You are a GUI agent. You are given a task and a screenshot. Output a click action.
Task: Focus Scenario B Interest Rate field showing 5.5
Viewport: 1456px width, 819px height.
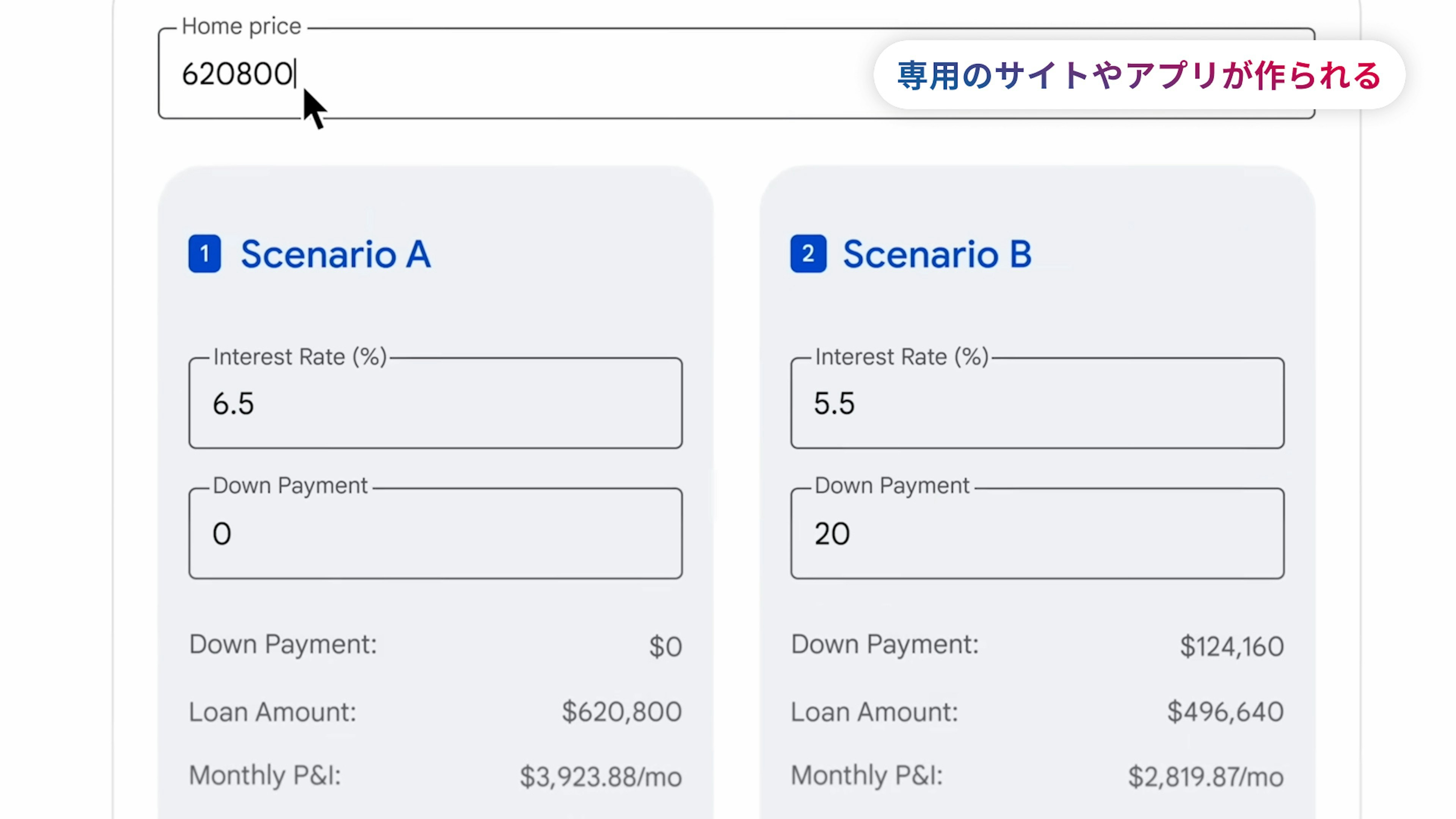[1037, 403]
